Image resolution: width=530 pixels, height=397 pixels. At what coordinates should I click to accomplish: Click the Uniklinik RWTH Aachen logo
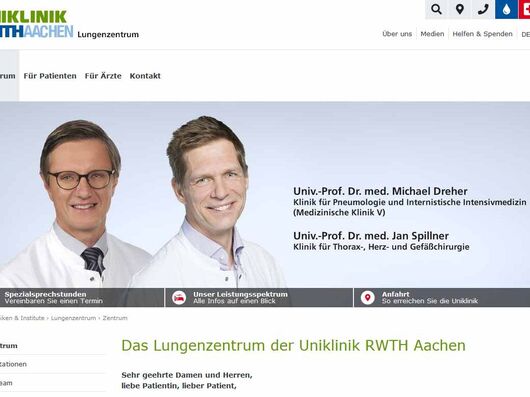[35, 24]
